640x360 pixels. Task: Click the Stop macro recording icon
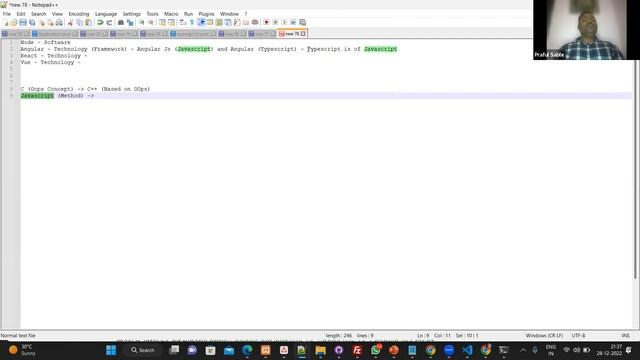click(275, 22)
